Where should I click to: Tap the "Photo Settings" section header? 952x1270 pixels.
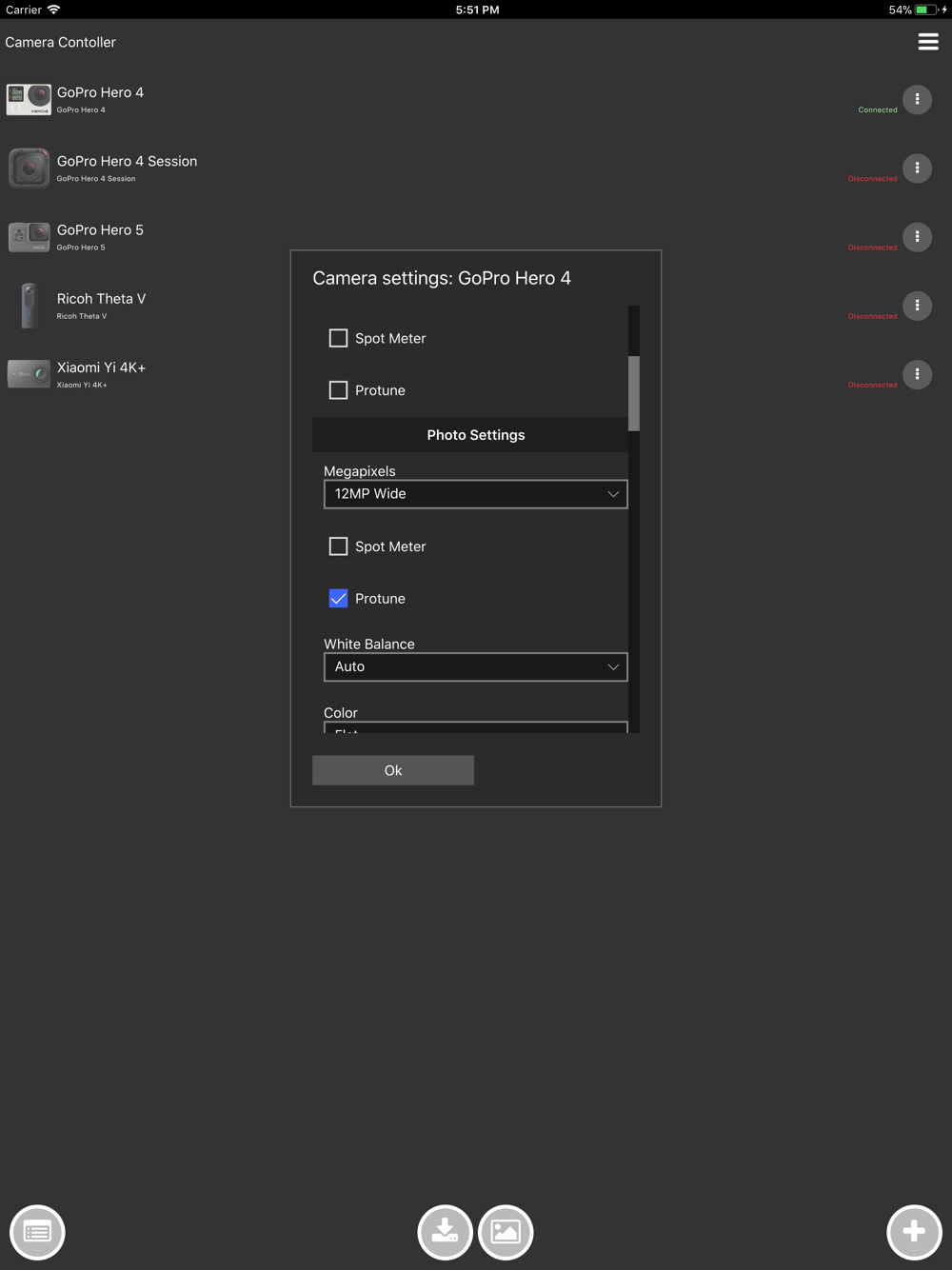476,435
